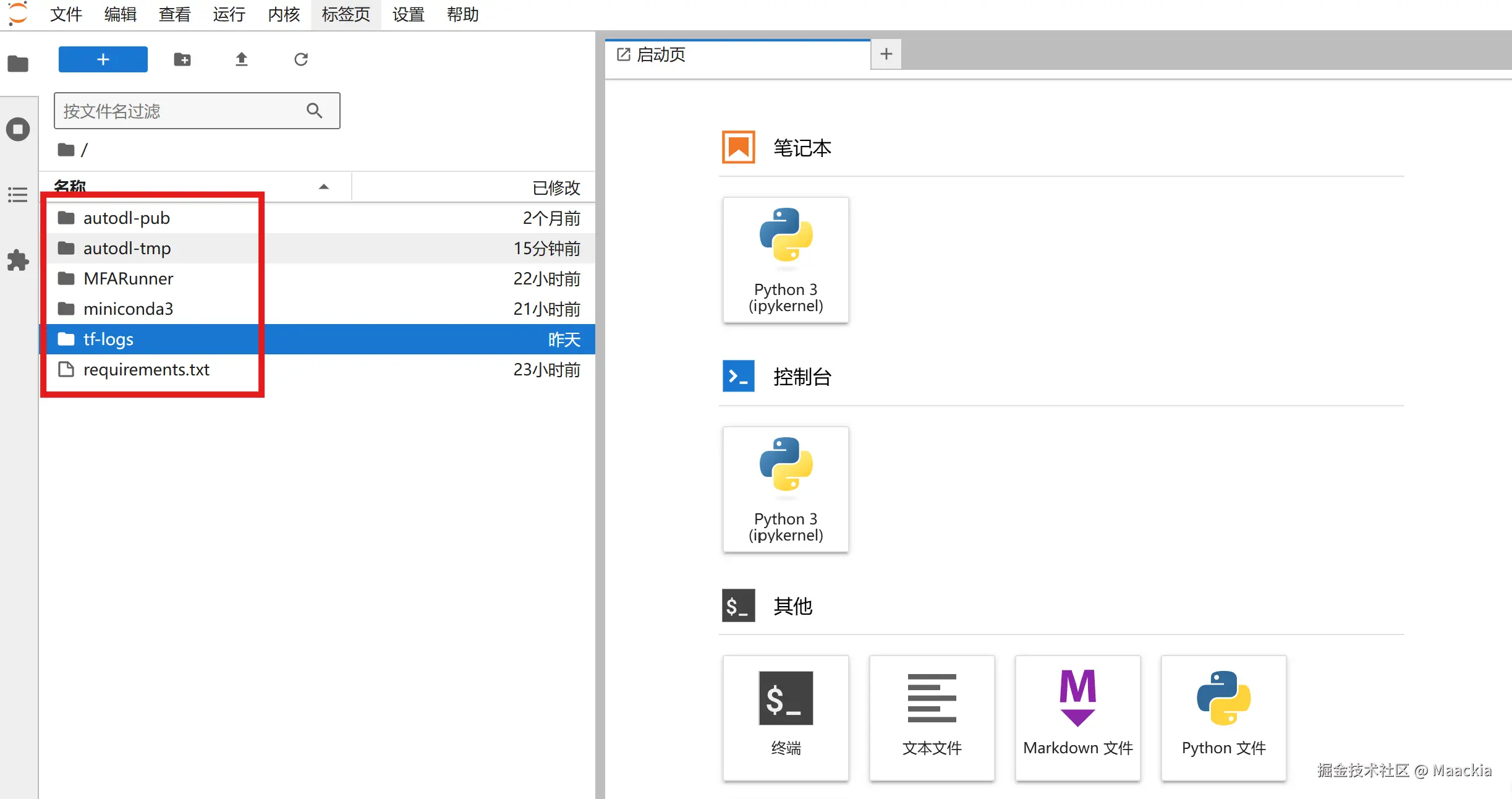Open the 内核 menu

(284, 14)
